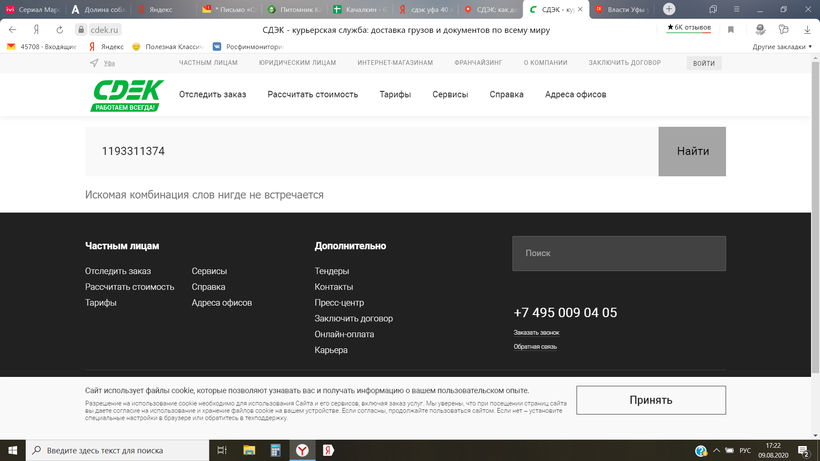The height and width of the screenshot is (461, 820).
Task: Go back with the browser back arrow
Action: (x=13, y=30)
